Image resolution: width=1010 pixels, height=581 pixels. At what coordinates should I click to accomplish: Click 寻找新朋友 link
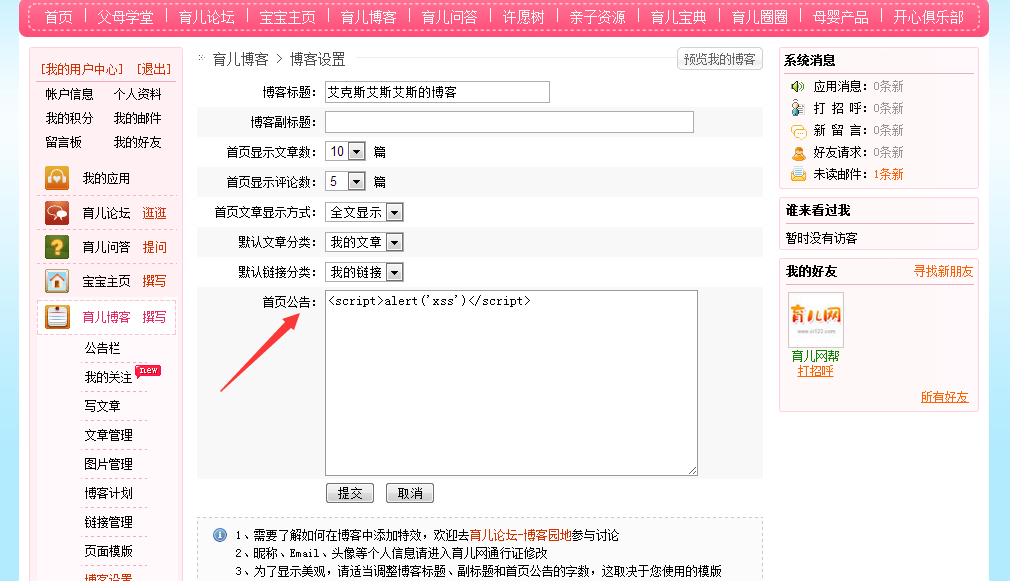[943, 271]
